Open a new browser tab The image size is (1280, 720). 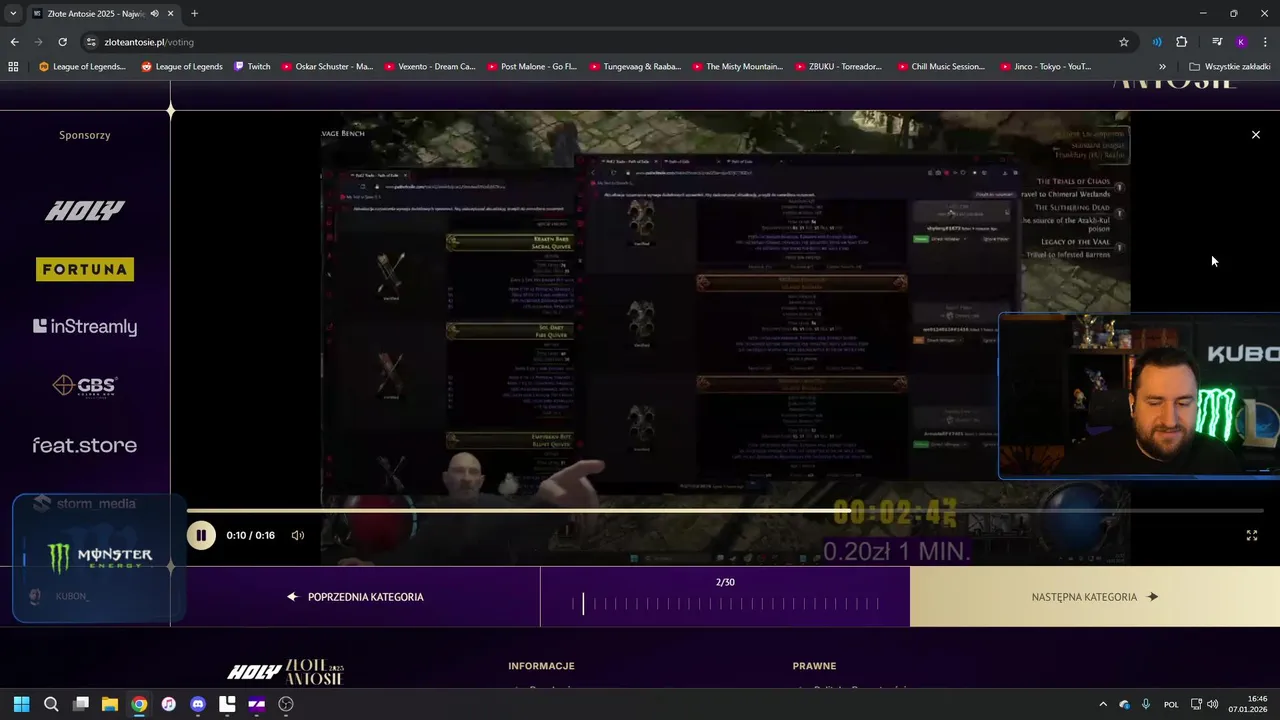[194, 13]
